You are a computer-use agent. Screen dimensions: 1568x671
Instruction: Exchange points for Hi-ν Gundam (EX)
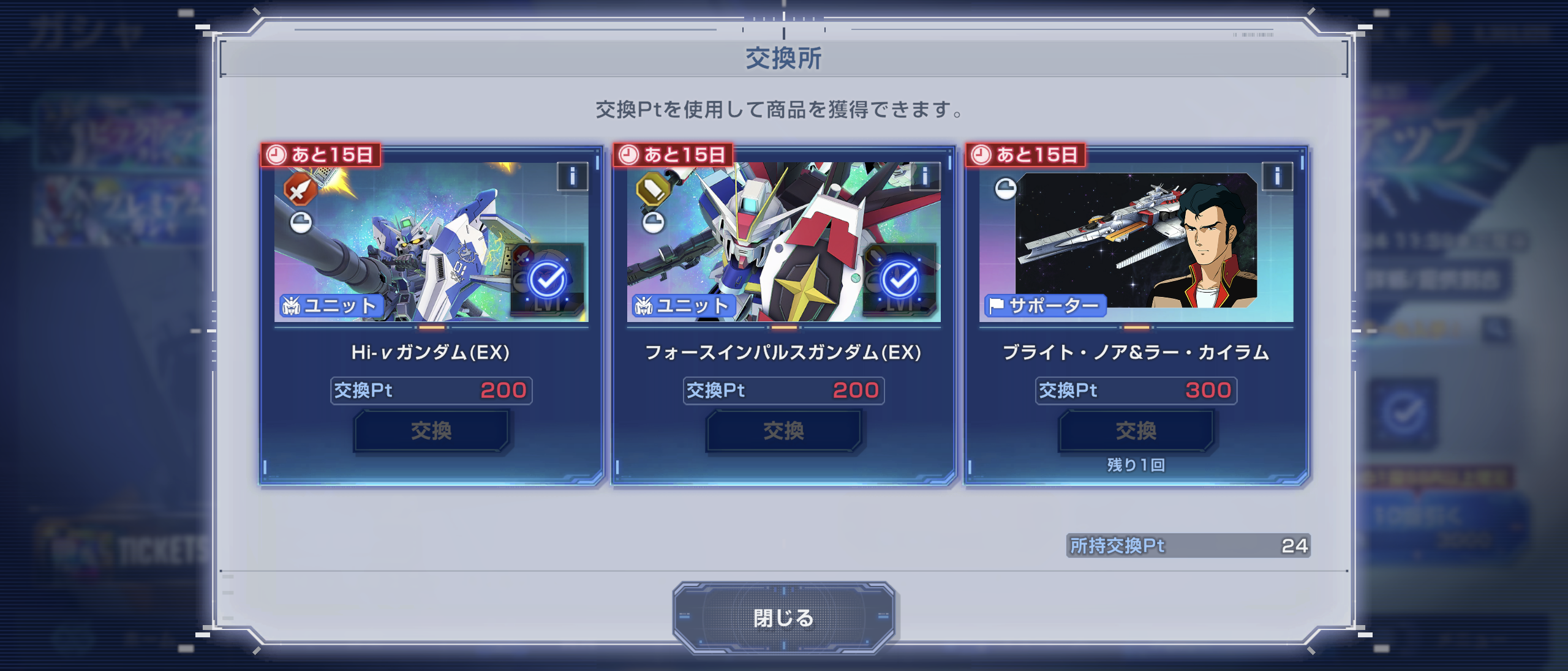click(x=431, y=431)
